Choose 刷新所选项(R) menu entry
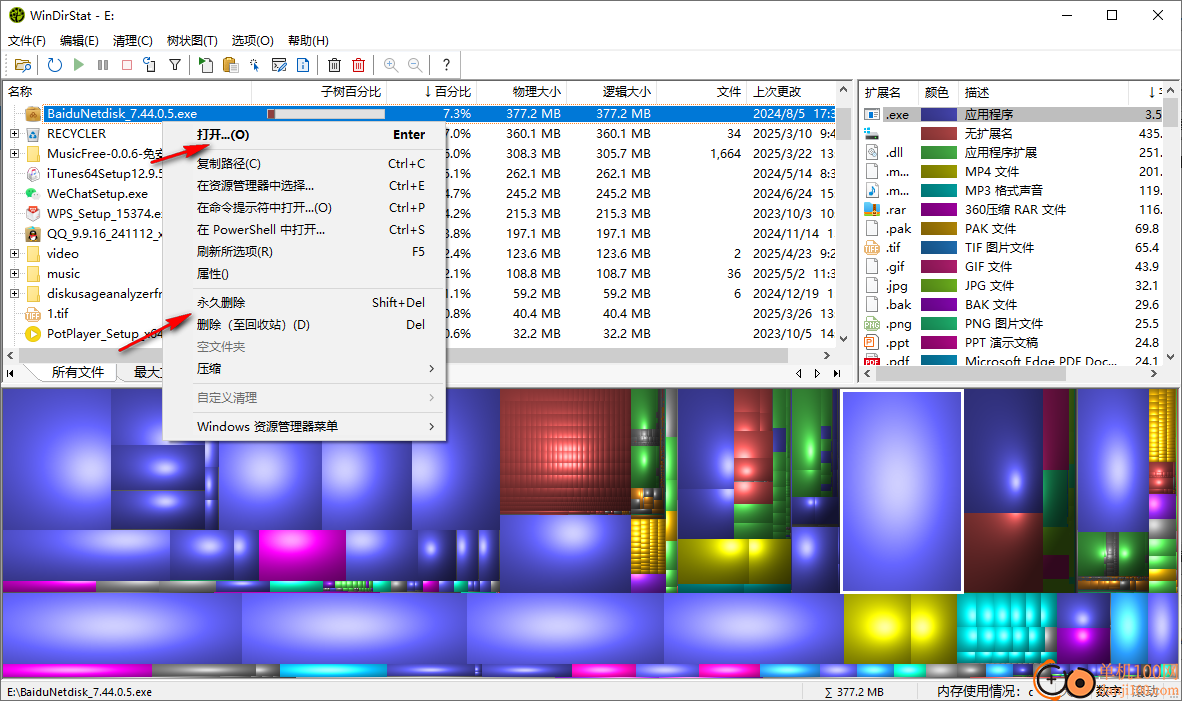 pyautogui.click(x=305, y=251)
